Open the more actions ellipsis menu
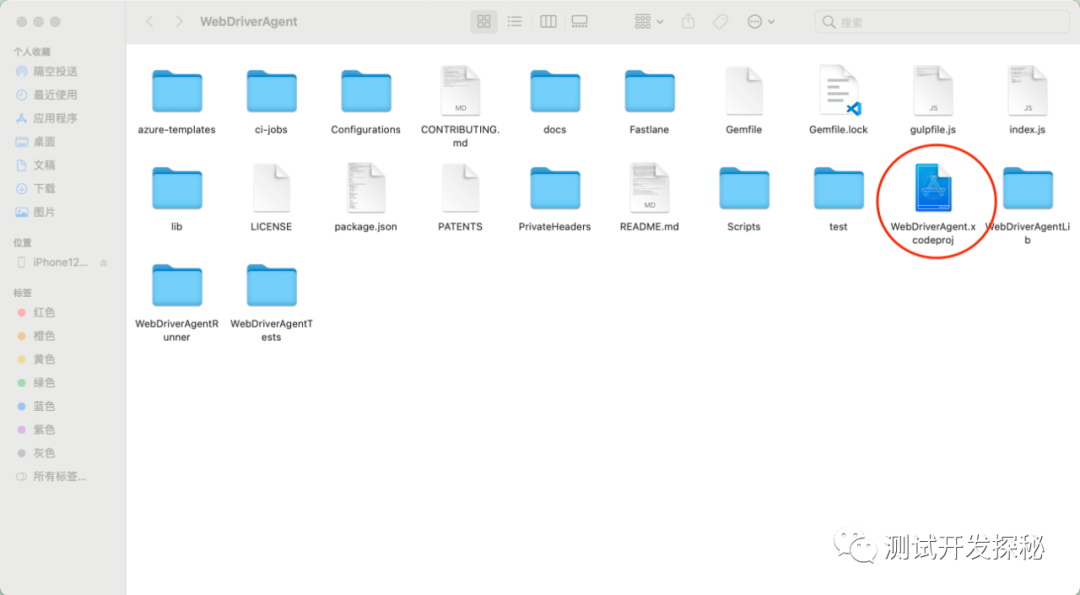 (x=761, y=22)
